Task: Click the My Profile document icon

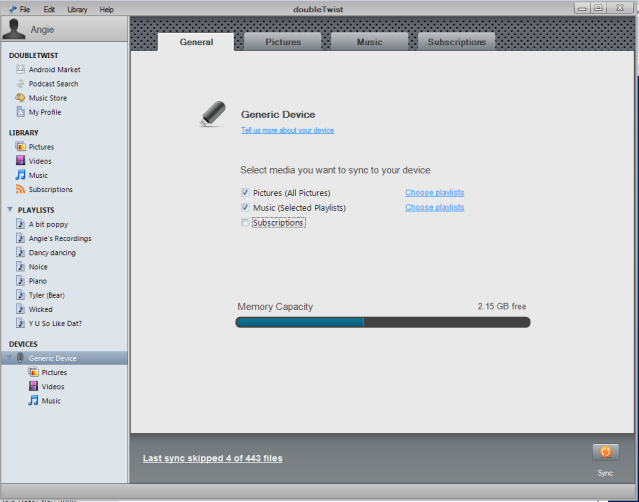Action: click(x=20, y=112)
